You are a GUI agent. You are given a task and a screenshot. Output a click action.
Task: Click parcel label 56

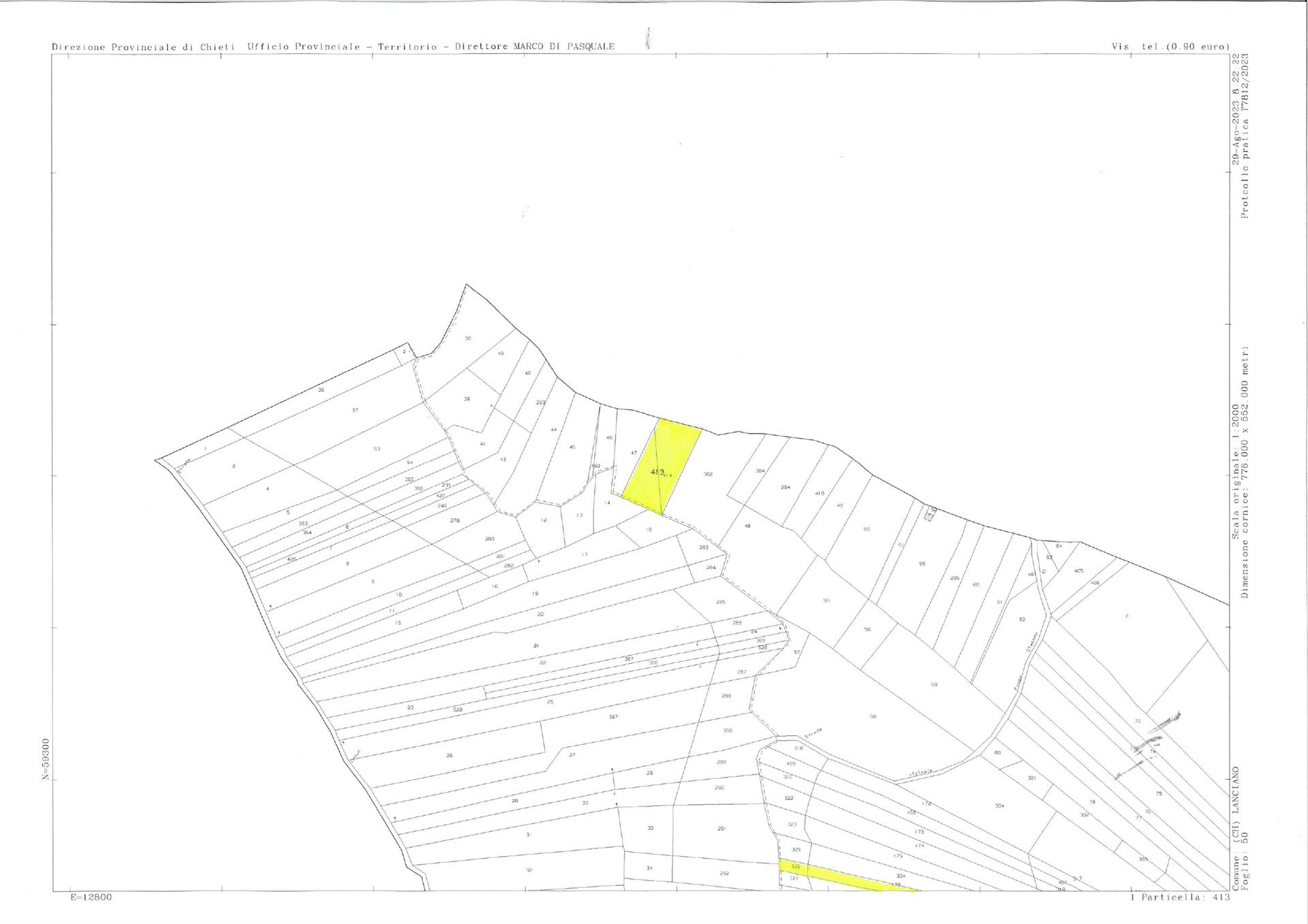(867, 629)
